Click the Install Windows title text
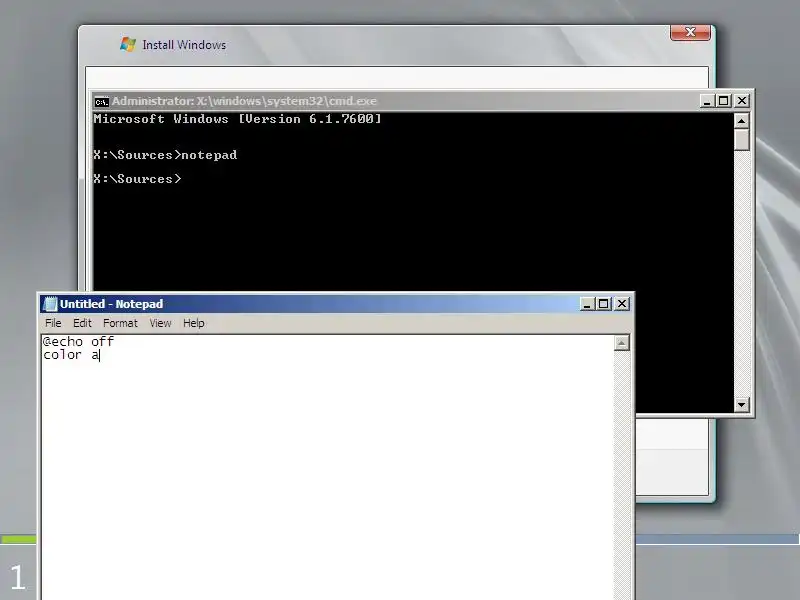 pyautogui.click(x=184, y=45)
